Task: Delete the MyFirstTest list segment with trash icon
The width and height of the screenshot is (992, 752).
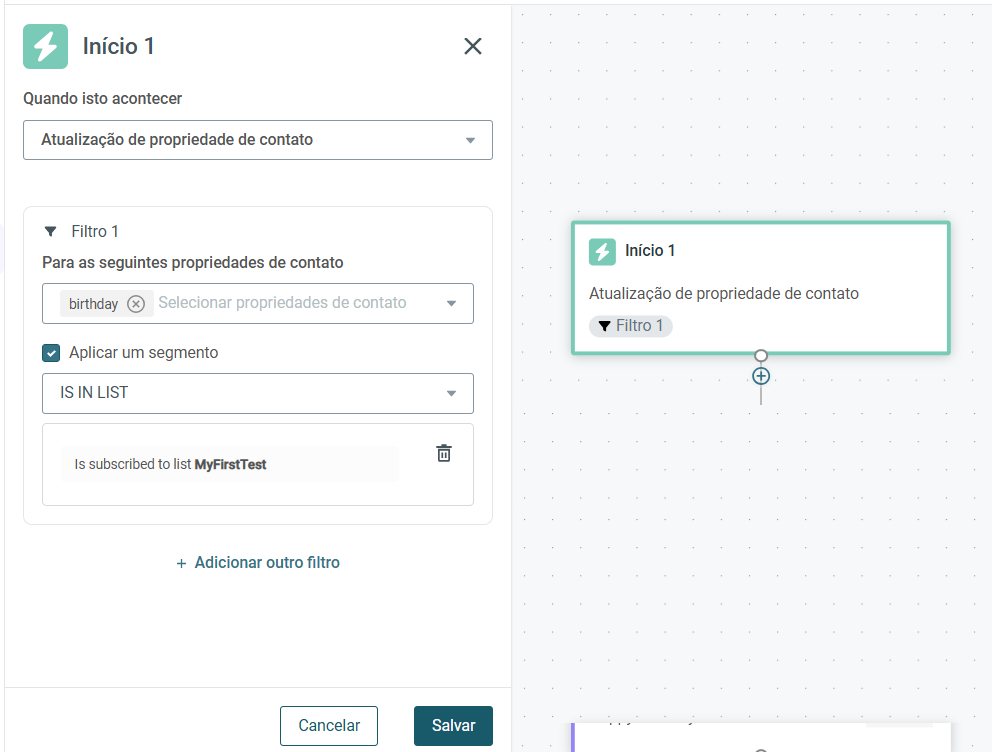Action: [x=444, y=453]
